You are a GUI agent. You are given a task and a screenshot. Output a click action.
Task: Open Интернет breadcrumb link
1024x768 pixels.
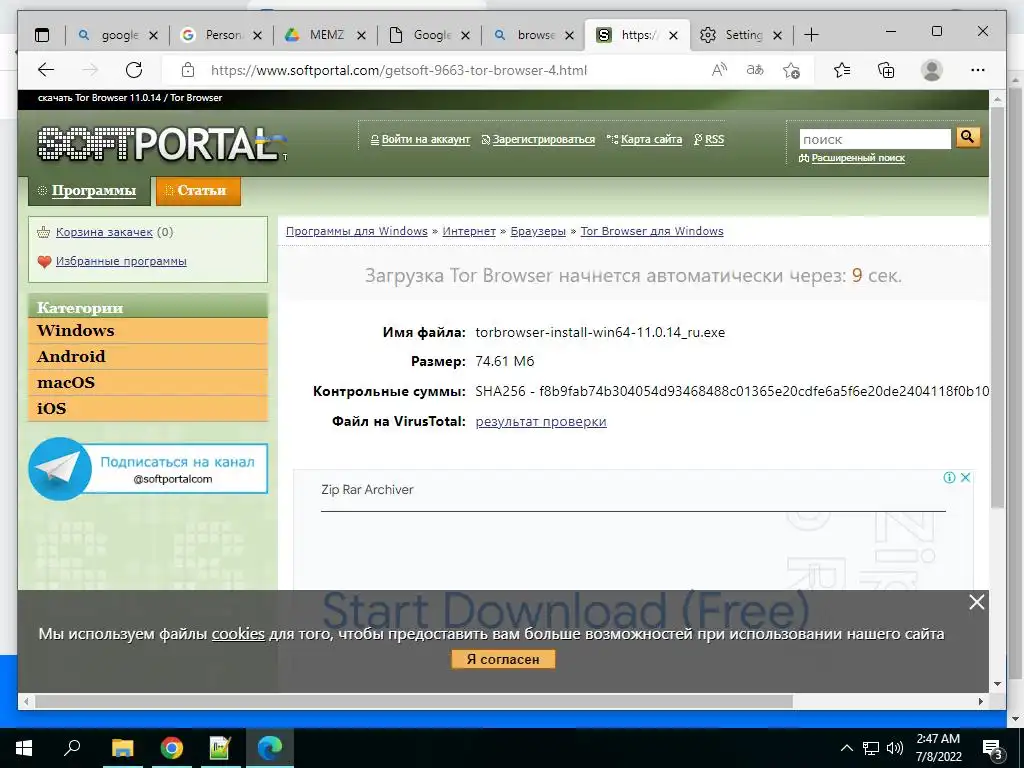click(469, 231)
